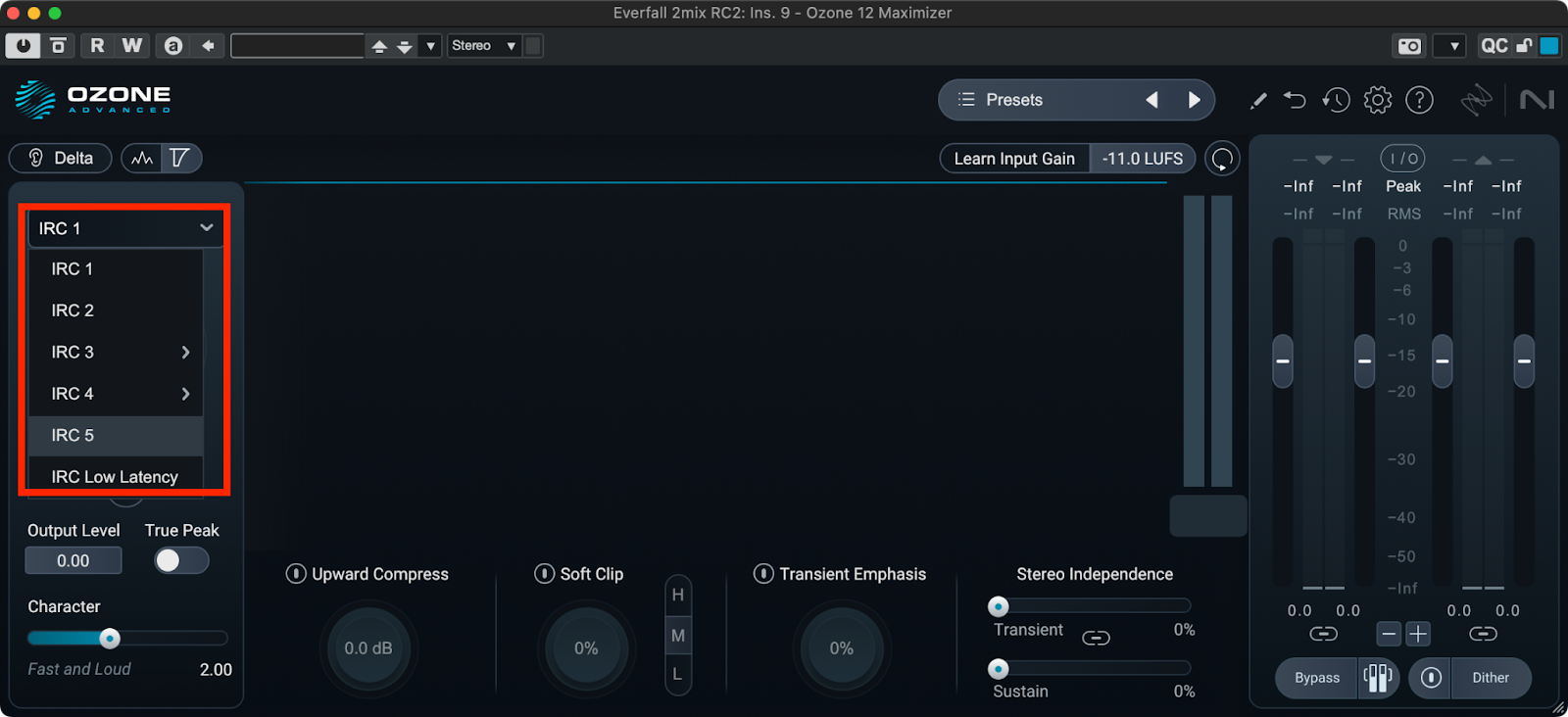Click the pencil edit icon

1258,100
